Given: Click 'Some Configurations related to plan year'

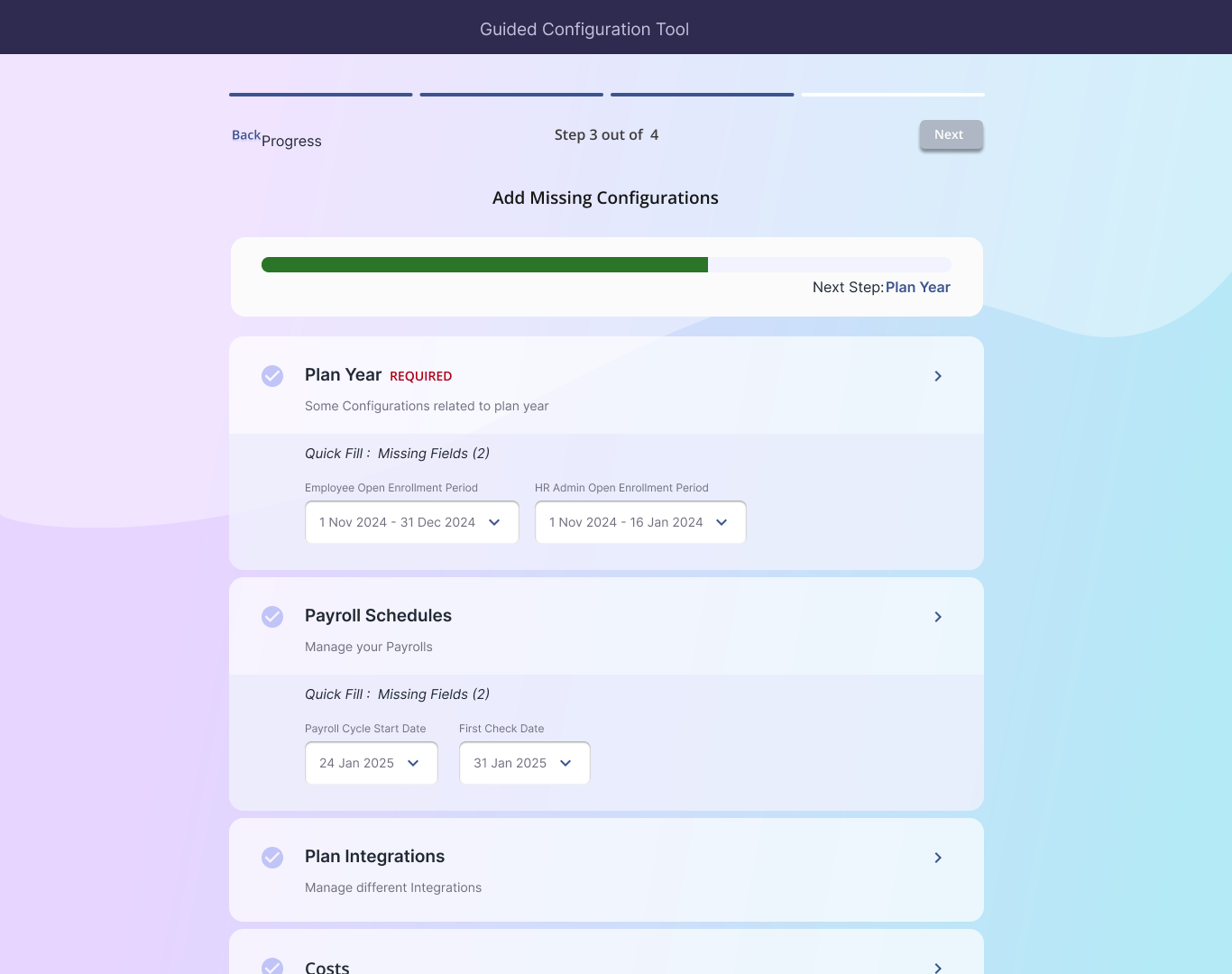Looking at the screenshot, I should tap(427, 406).
